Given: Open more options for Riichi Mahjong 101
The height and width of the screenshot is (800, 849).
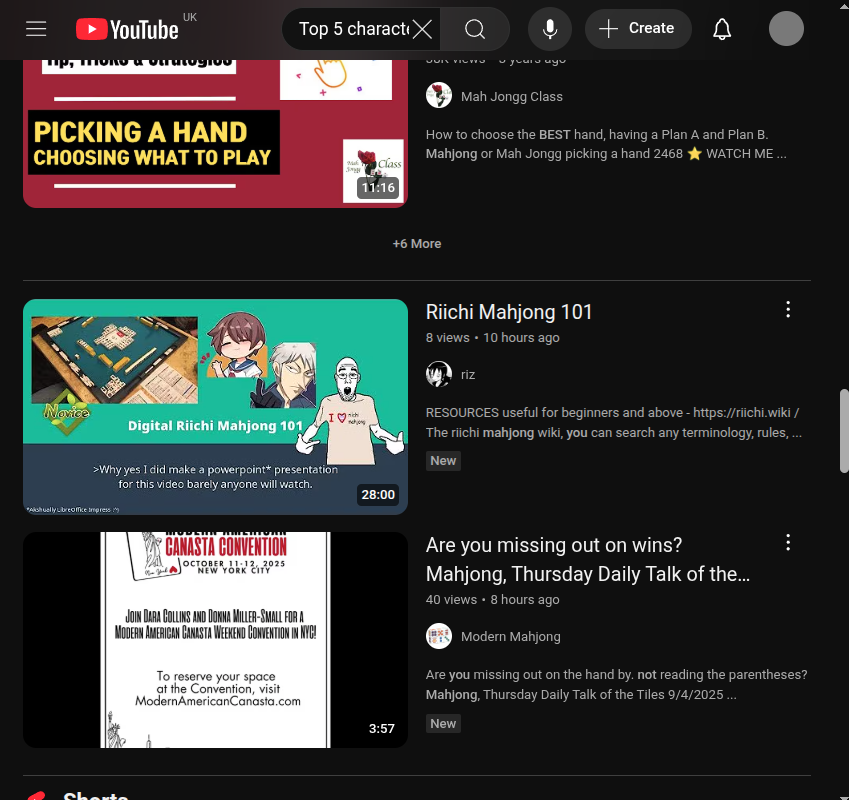Looking at the screenshot, I should 788,310.
